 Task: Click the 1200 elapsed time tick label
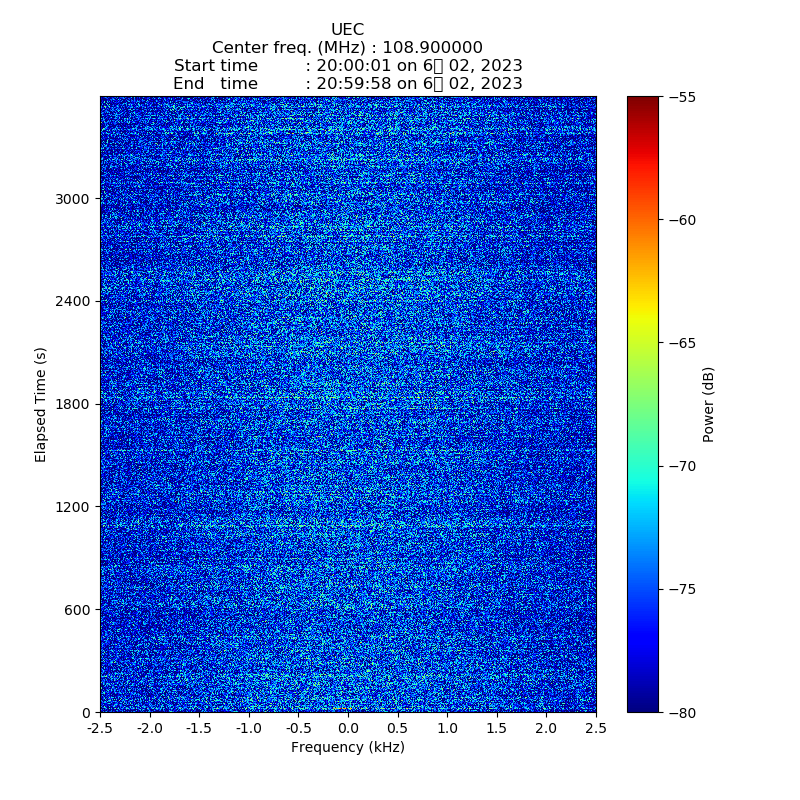pyautogui.click(x=72, y=507)
